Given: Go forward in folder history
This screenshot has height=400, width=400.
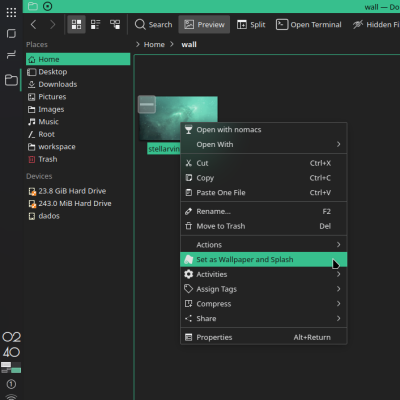Looking at the screenshot, I should [52, 24].
